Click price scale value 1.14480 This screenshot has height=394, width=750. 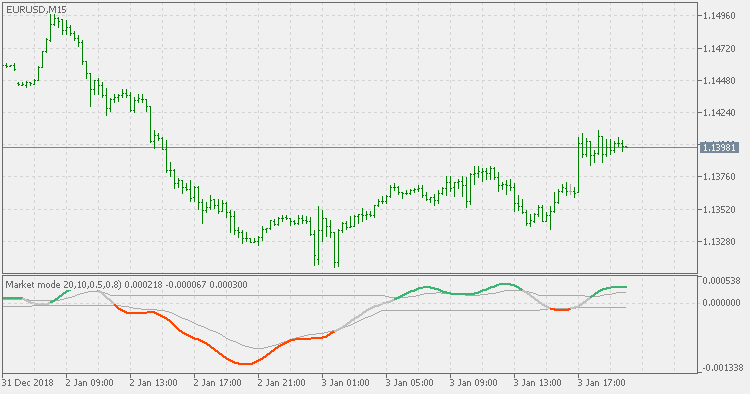coord(719,80)
